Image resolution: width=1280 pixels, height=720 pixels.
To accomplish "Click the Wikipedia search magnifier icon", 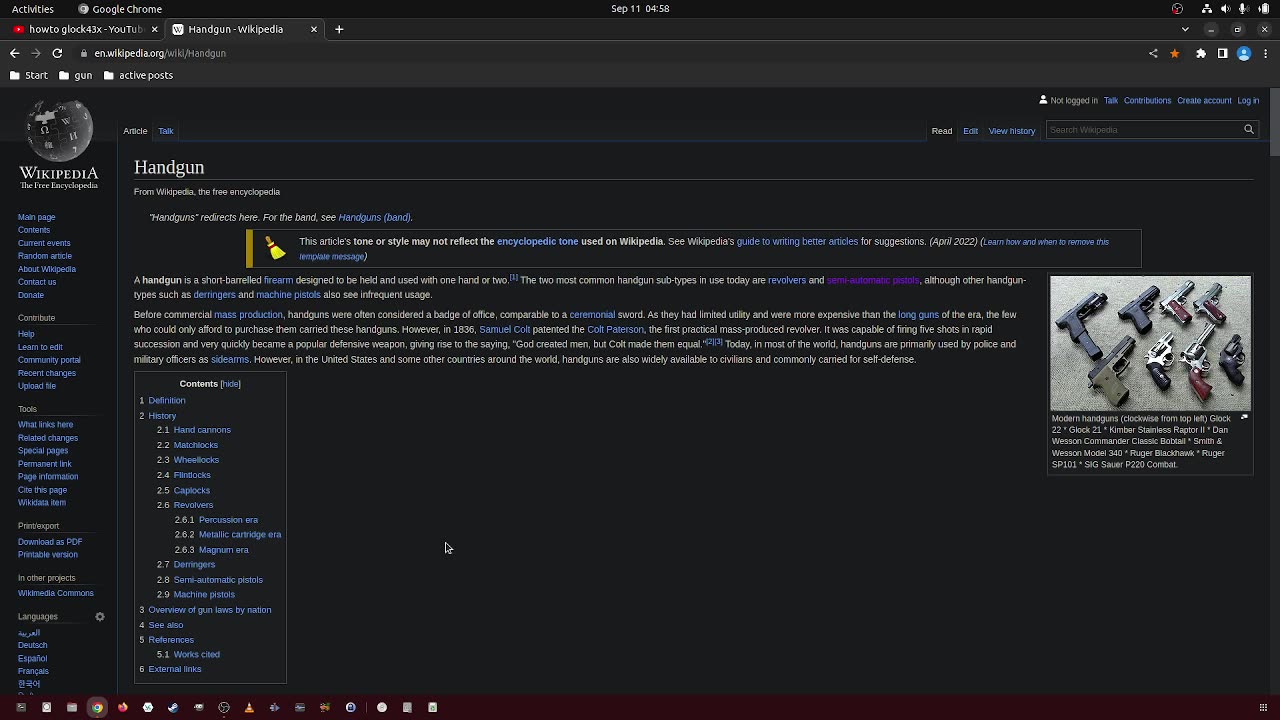I will [x=1248, y=130].
